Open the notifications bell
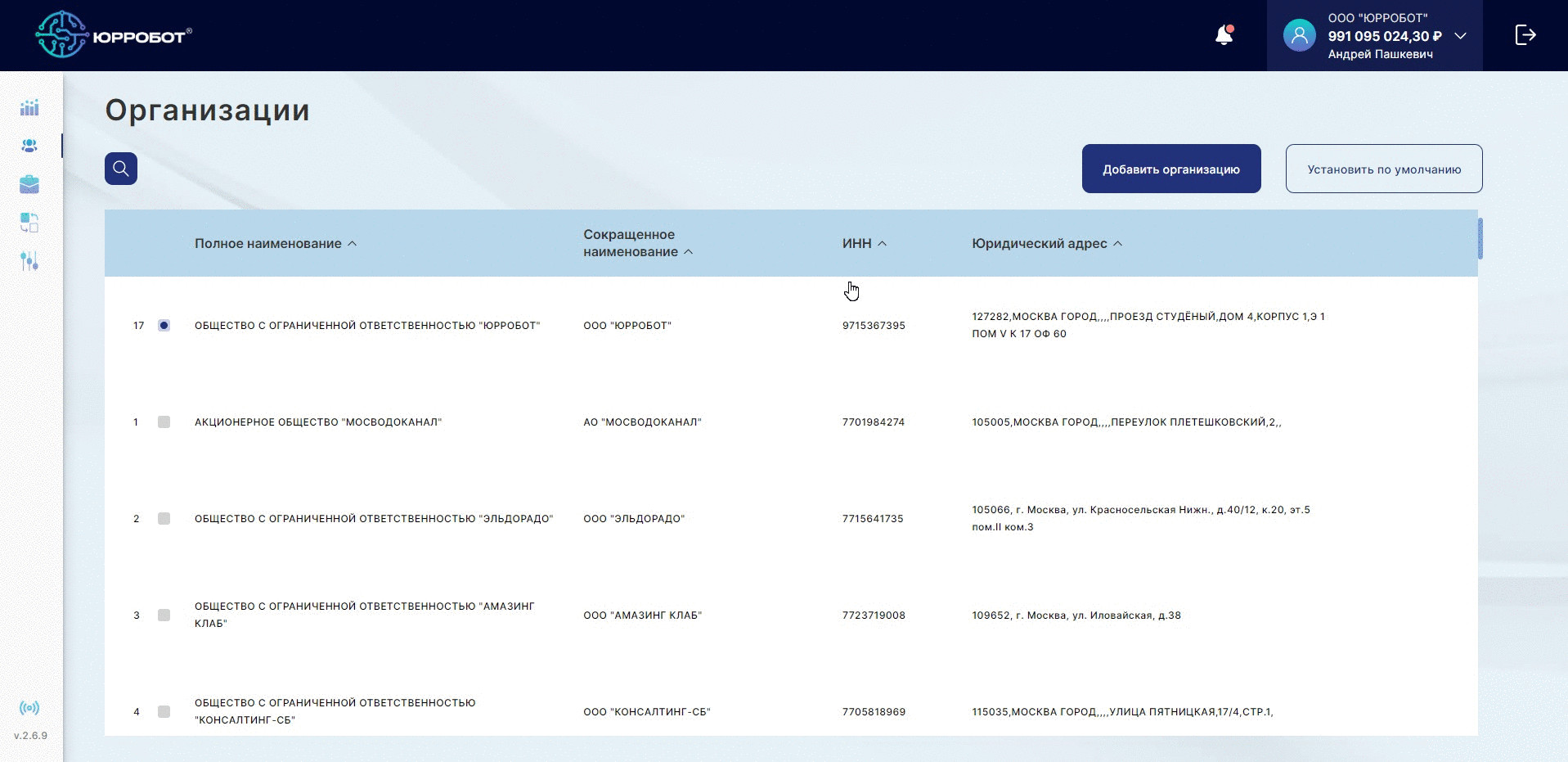This screenshot has height=762, width=1568. pyautogui.click(x=1224, y=34)
